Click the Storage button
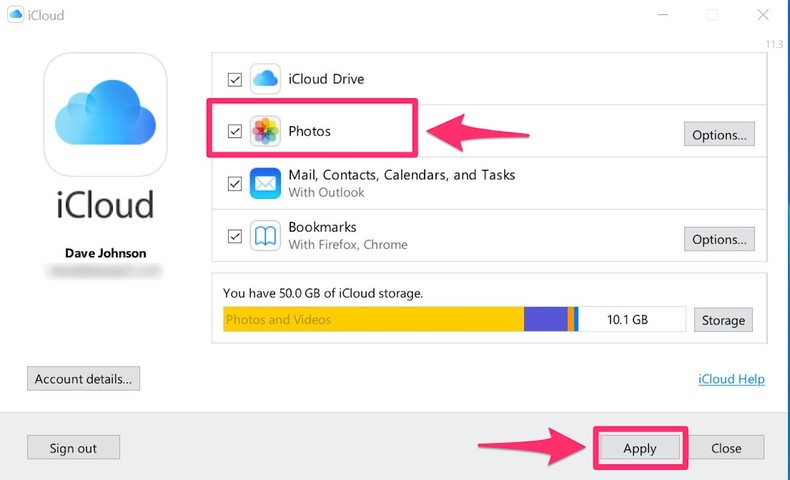 click(x=723, y=320)
